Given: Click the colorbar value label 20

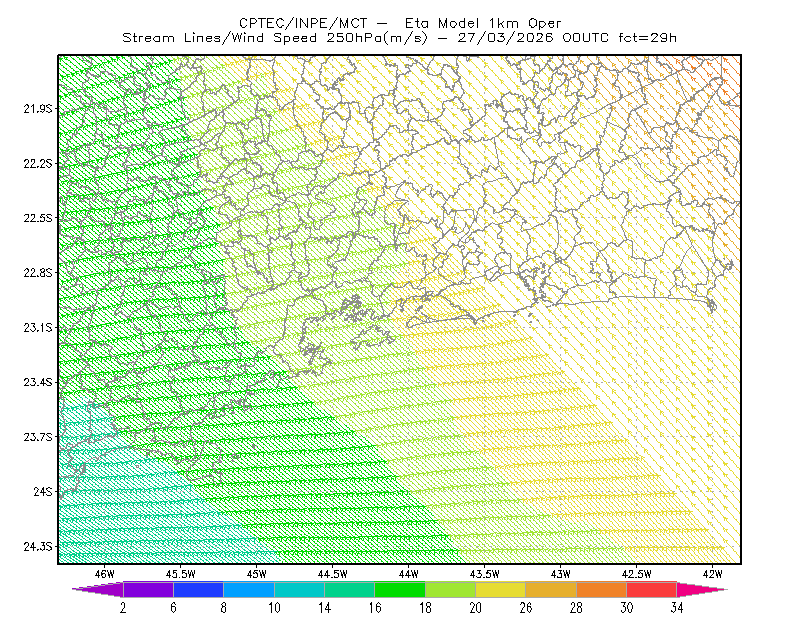Looking at the screenshot, I should coord(476,608).
